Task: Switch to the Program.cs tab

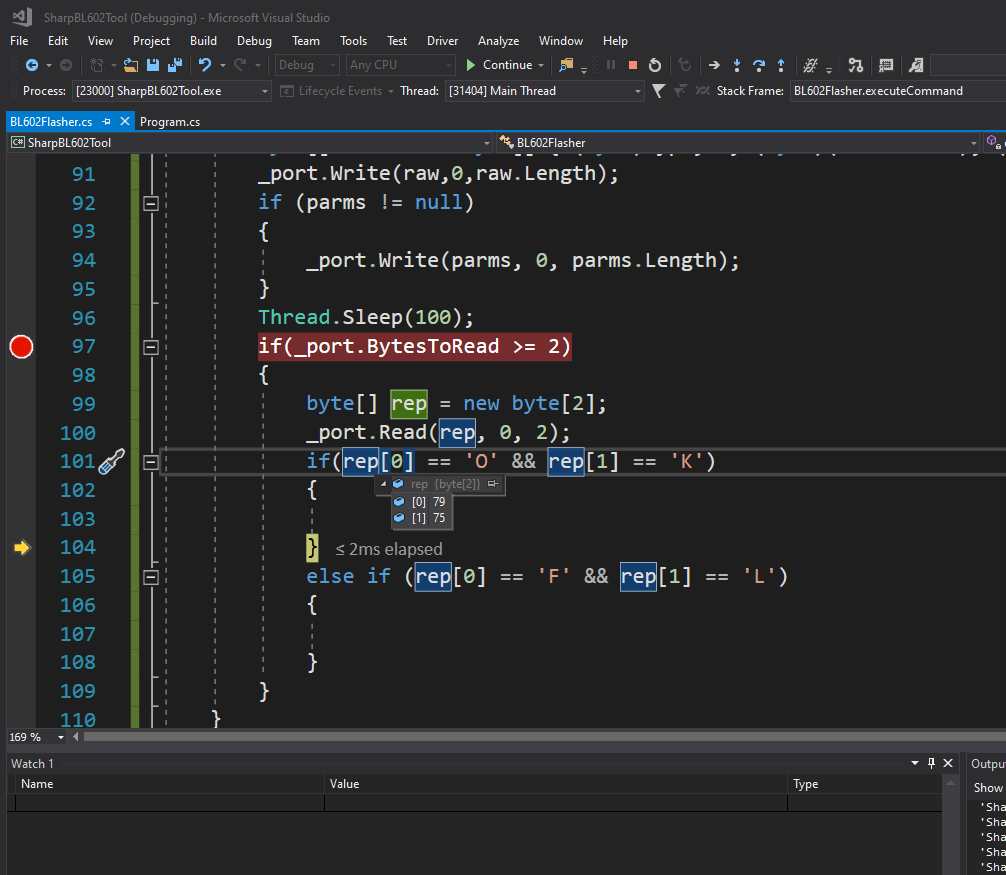Action: click(170, 121)
